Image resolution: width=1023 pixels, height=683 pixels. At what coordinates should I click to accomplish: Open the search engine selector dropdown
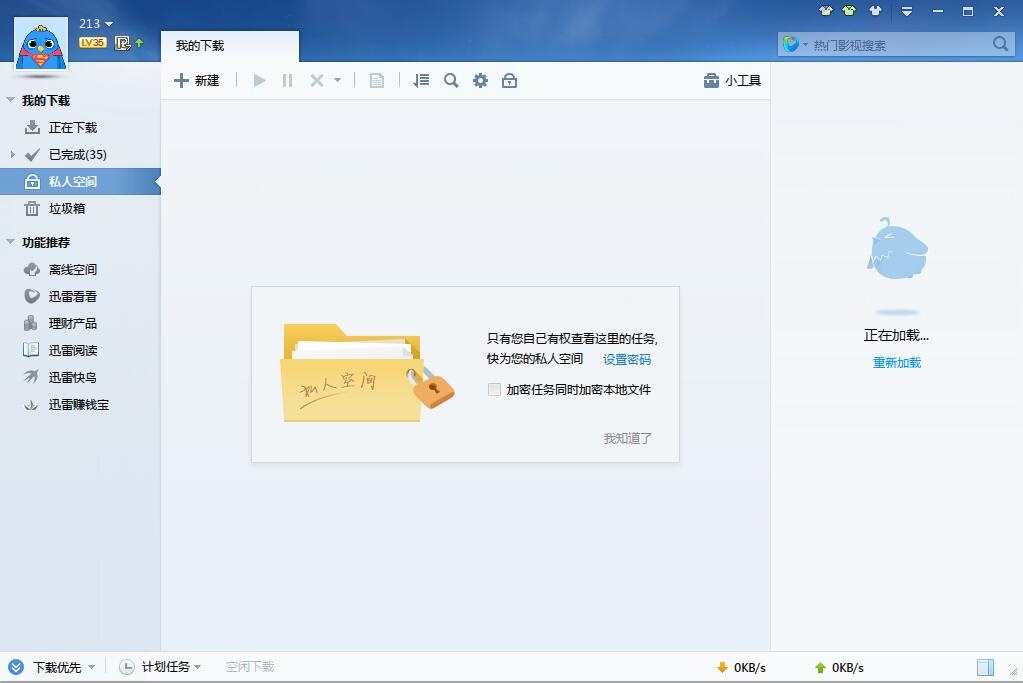click(x=795, y=44)
